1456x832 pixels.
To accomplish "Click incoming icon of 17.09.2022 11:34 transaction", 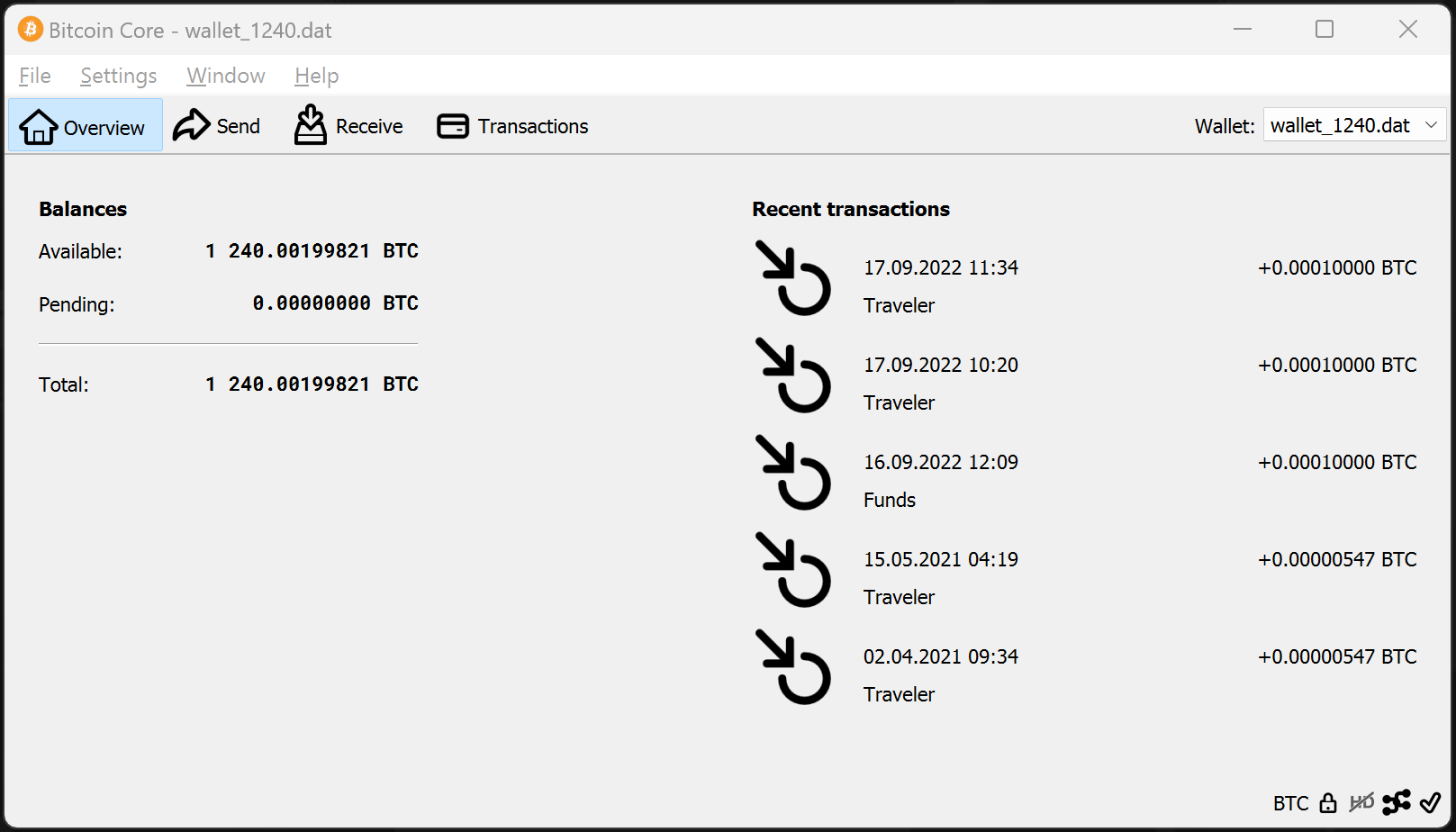I will coord(792,278).
